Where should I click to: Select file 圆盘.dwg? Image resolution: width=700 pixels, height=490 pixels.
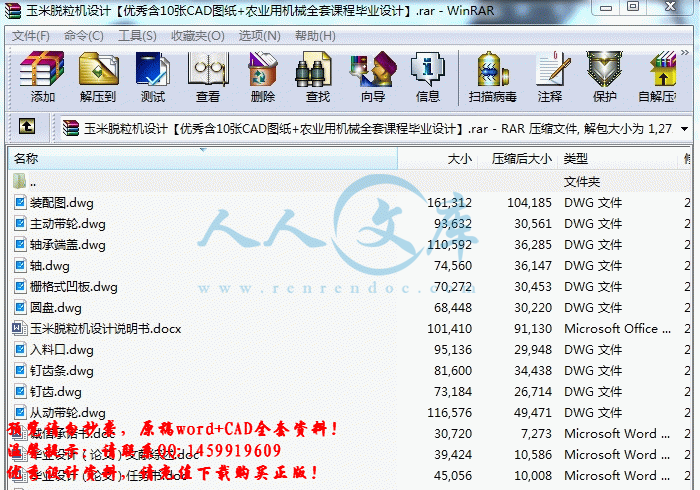[x=350, y=307]
